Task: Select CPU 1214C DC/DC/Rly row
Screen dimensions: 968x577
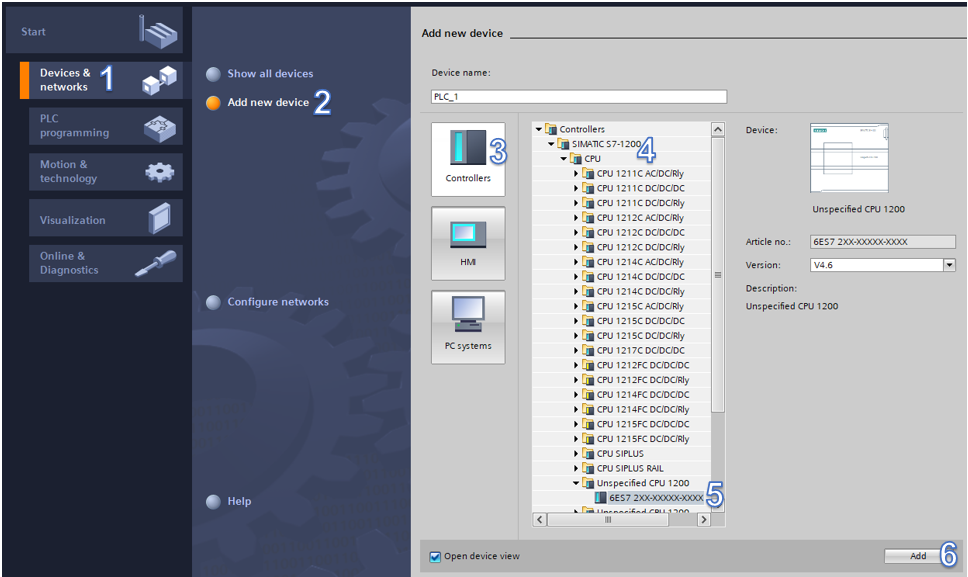Action: coord(621,291)
